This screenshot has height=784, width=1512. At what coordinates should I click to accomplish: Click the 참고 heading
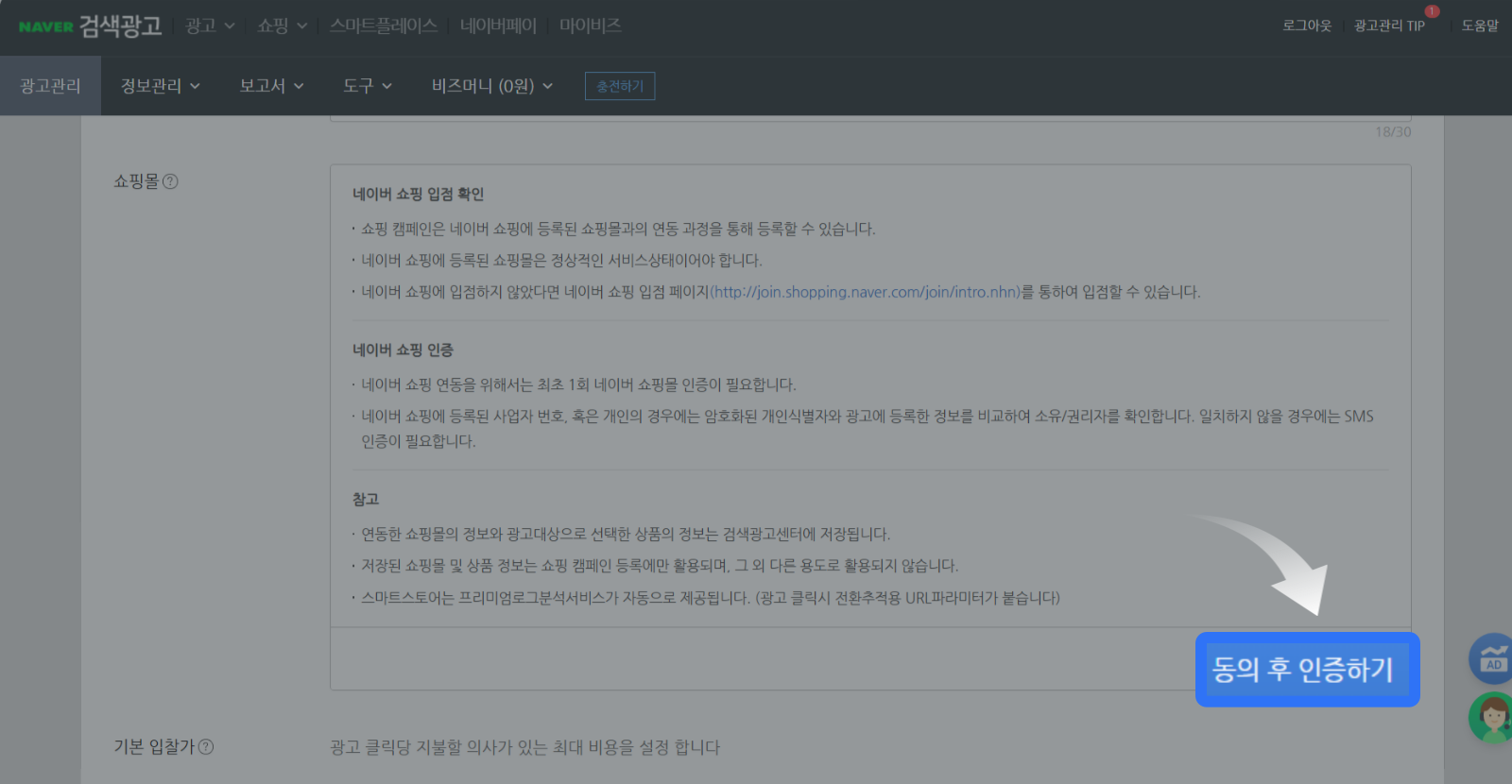tap(366, 499)
